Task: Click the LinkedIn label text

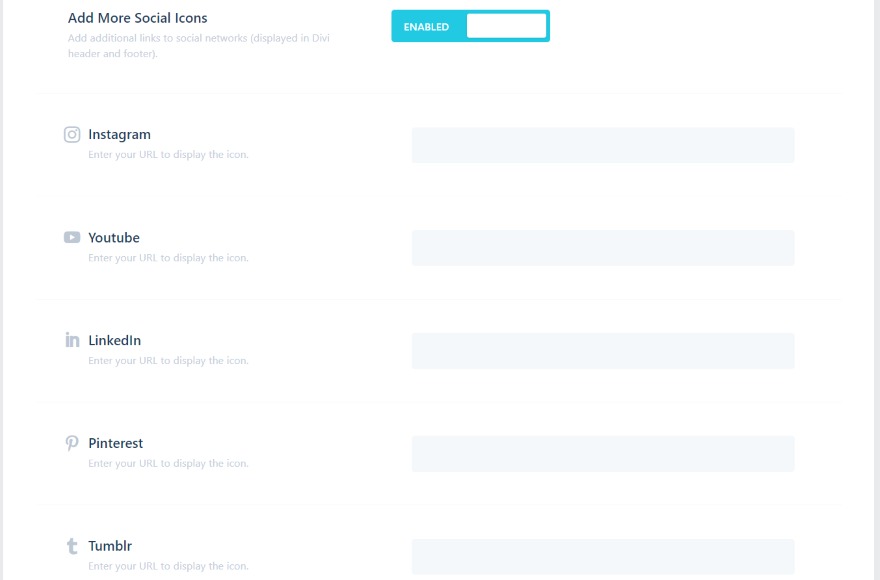Action: (x=114, y=340)
